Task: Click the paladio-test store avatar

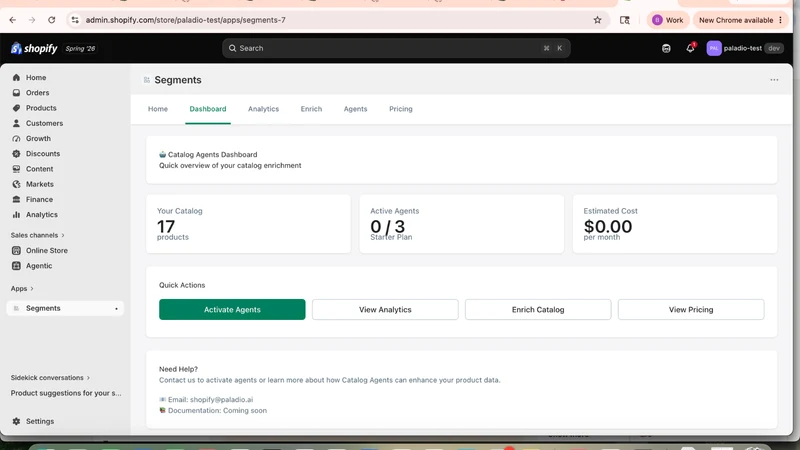Action: tap(714, 48)
